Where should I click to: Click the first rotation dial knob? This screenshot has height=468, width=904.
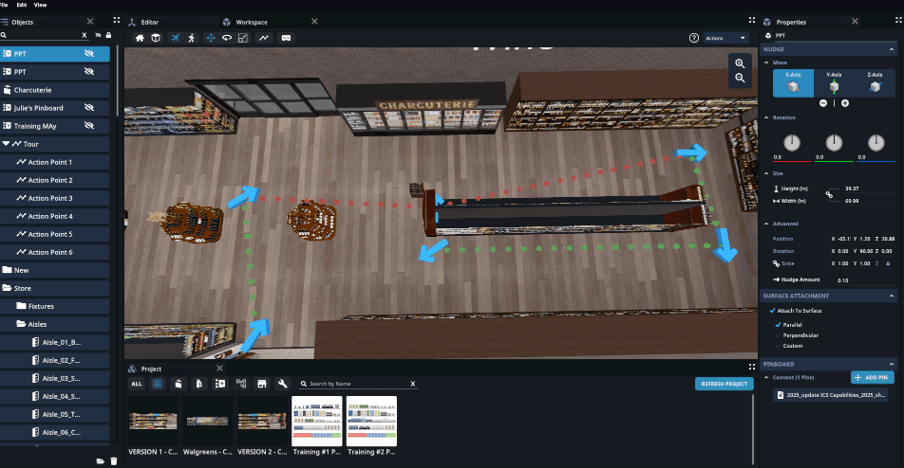pyautogui.click(x=792, y=143)
